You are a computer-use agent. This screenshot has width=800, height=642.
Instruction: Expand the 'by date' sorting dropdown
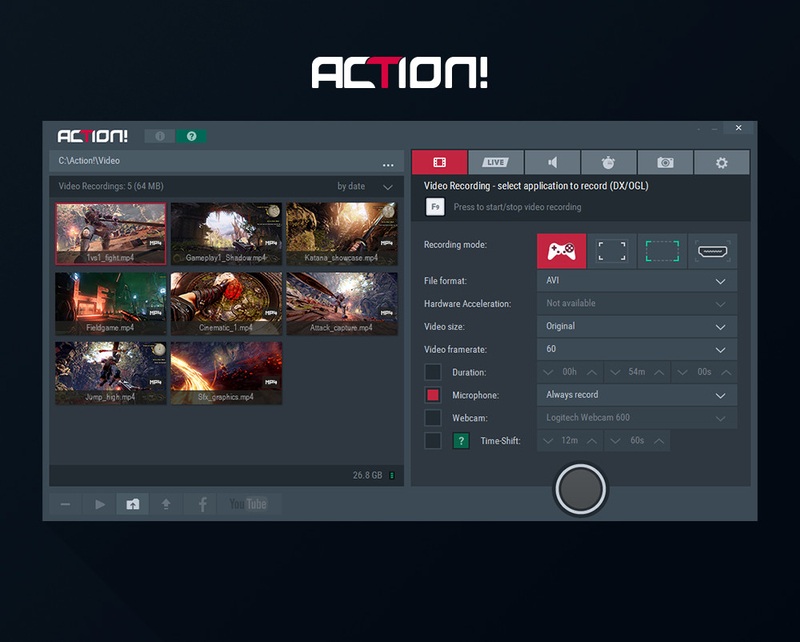[365, 186]
